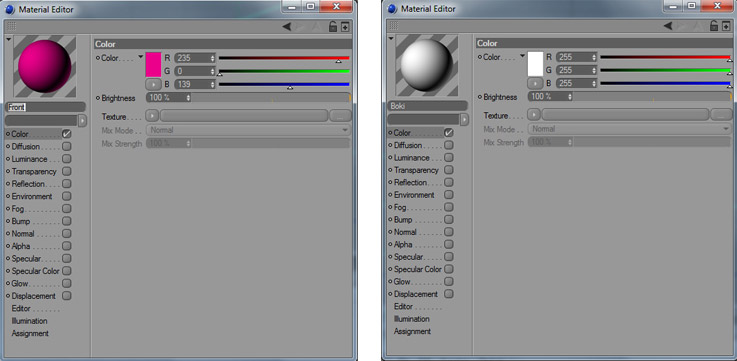The image size is (737, 361).
Task: Expand Color dropdown triangle in Boki editor
Action: [x=522, y=56]
